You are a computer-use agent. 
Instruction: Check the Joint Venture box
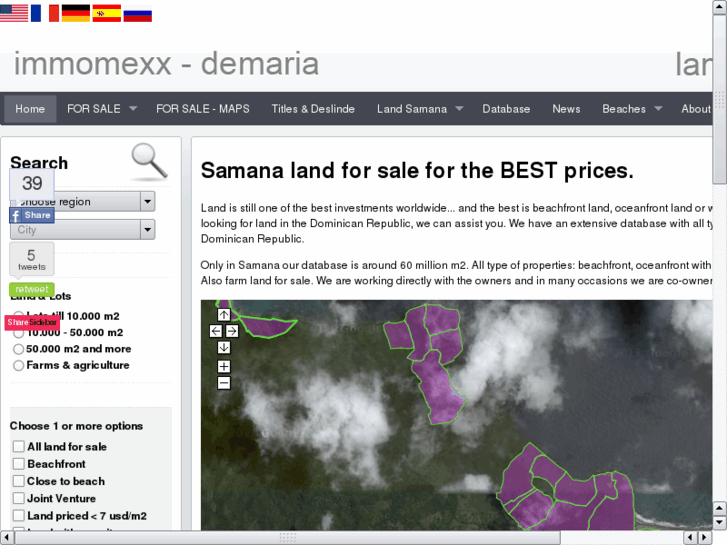pyautogui.click(x=19, y=498)
